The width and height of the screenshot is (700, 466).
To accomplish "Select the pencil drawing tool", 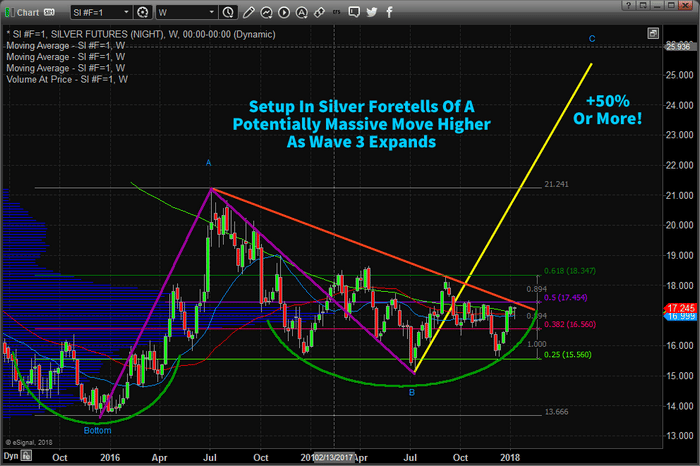I will [x=248, y=12].
